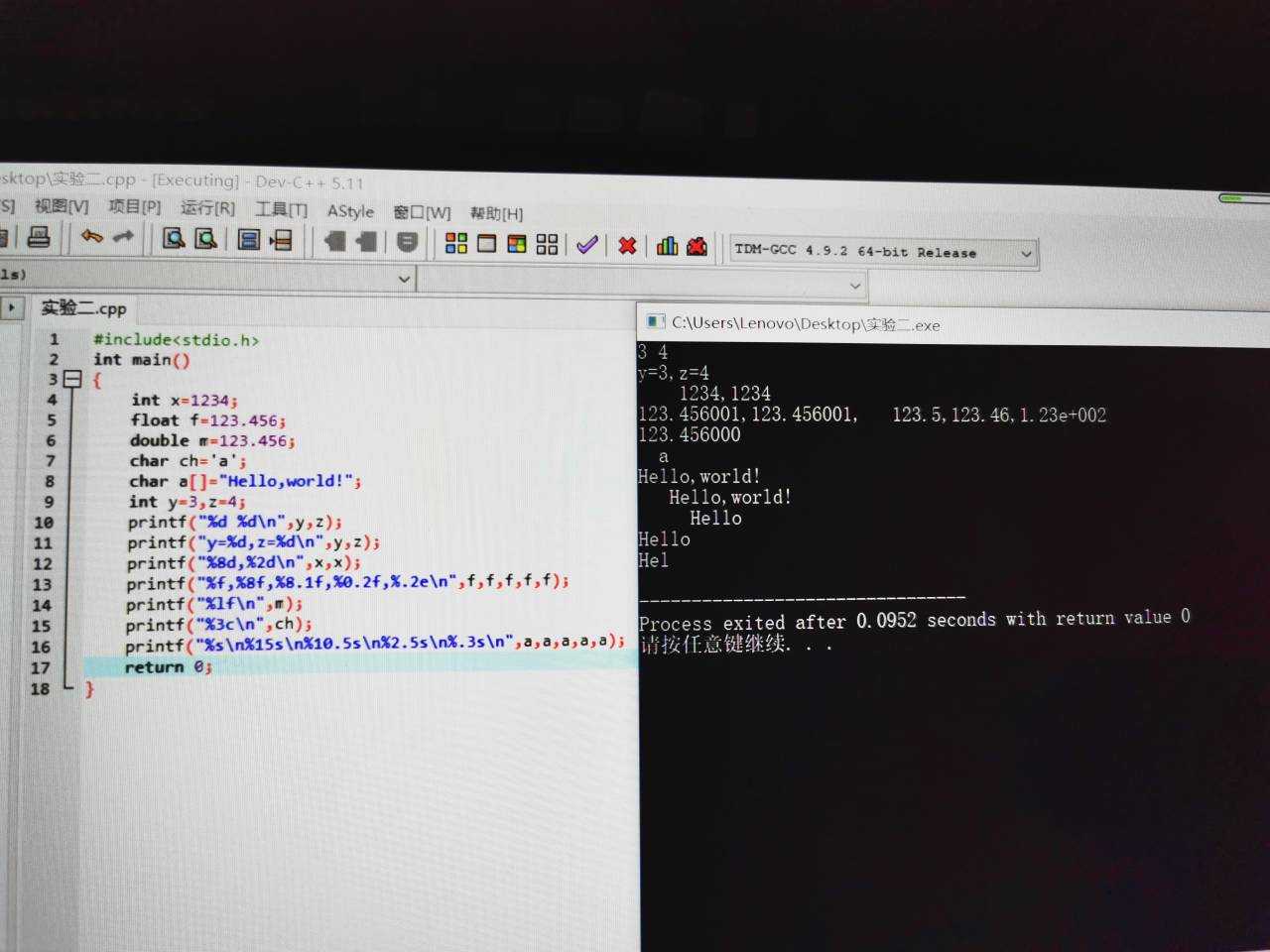Click the int main() code line
The width and height of the screenshot is (1270, 952).
[x=141, y=360]
